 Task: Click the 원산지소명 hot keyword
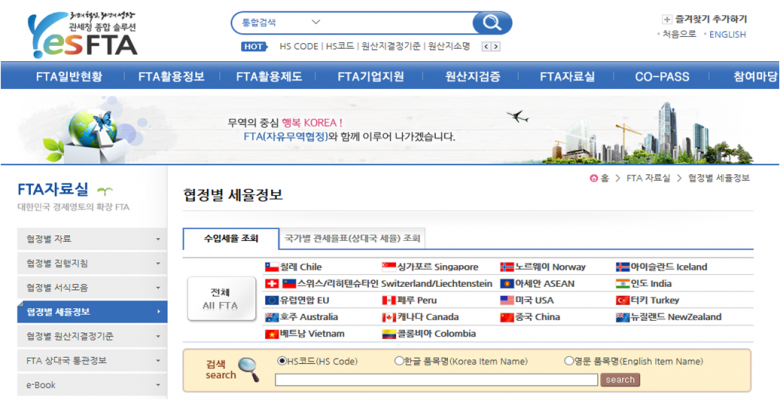click(x=449, y=47)
